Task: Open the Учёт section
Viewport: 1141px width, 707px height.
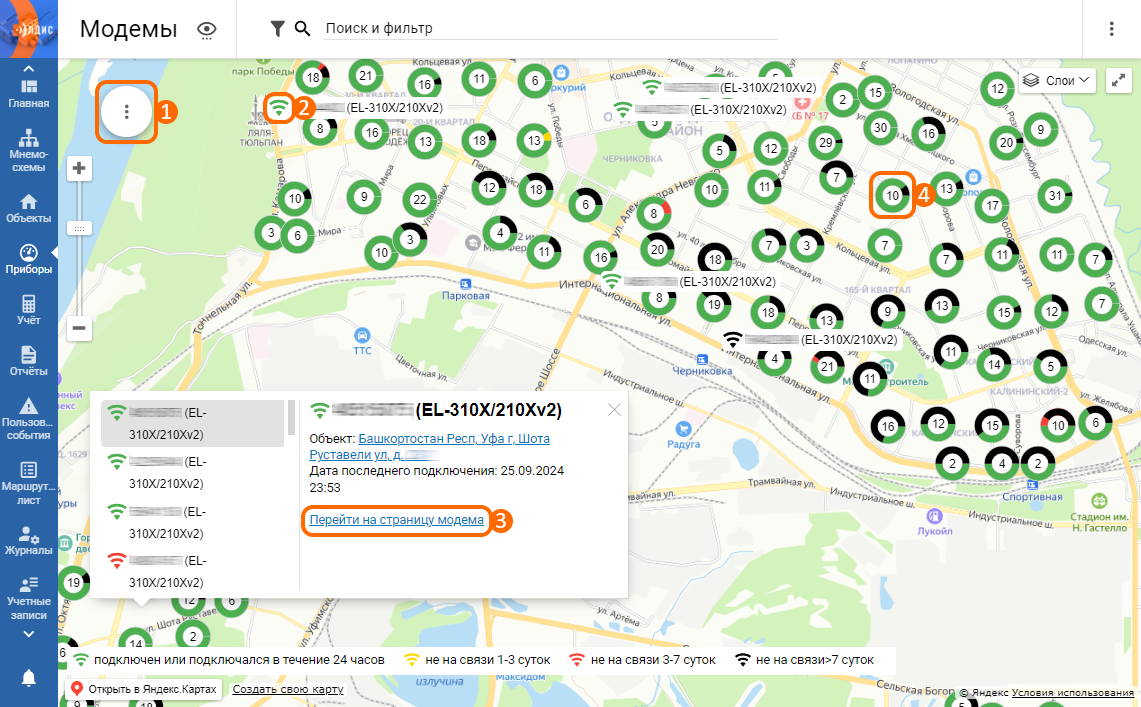Action: click(x=28, y=310)
